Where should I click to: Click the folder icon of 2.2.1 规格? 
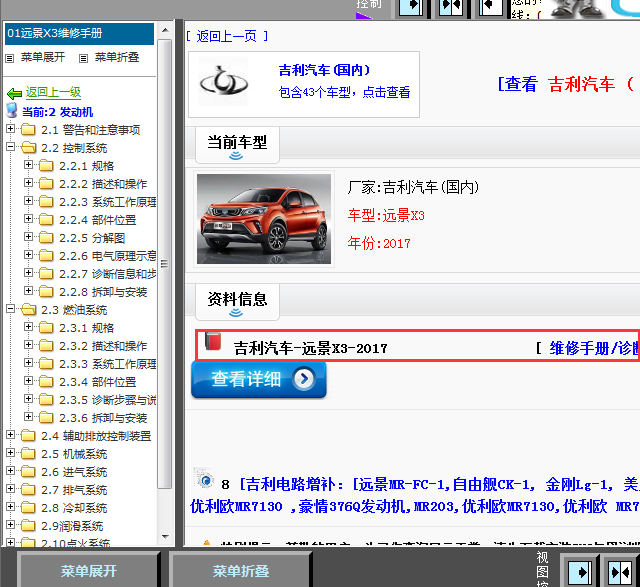click(46, 165)
